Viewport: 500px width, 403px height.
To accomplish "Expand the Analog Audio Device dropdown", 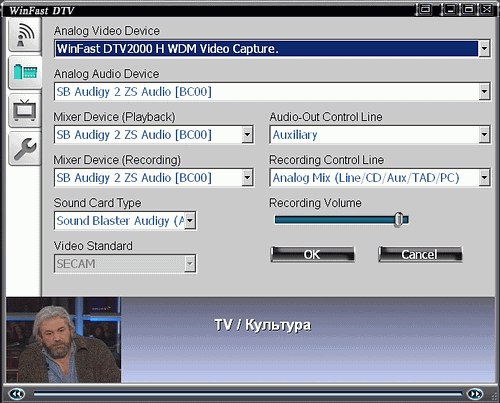I will click(x=484, y=92).
